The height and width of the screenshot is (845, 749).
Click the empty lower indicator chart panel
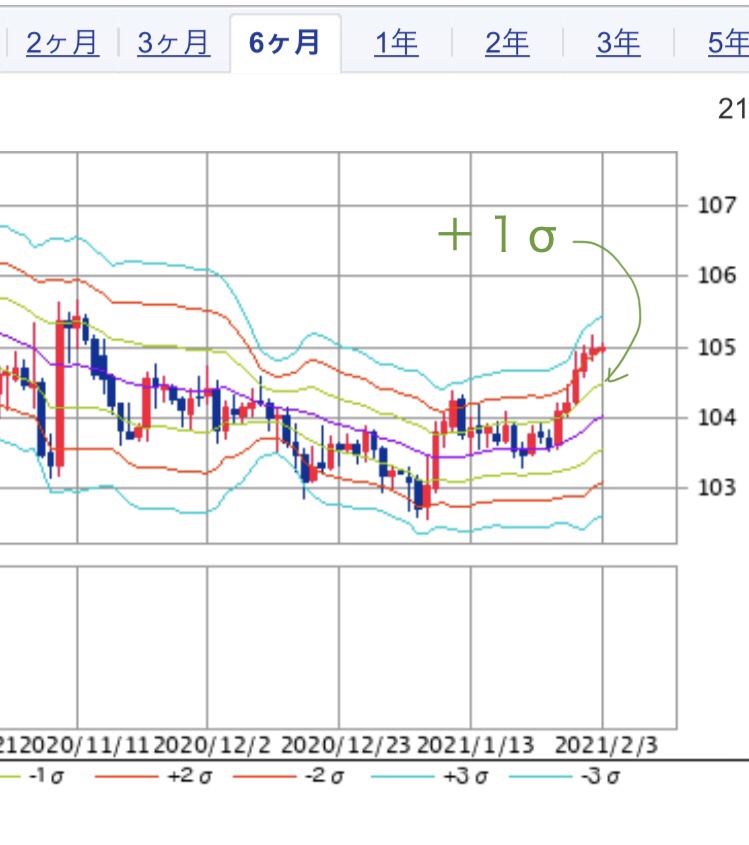(x=338, y=647)
